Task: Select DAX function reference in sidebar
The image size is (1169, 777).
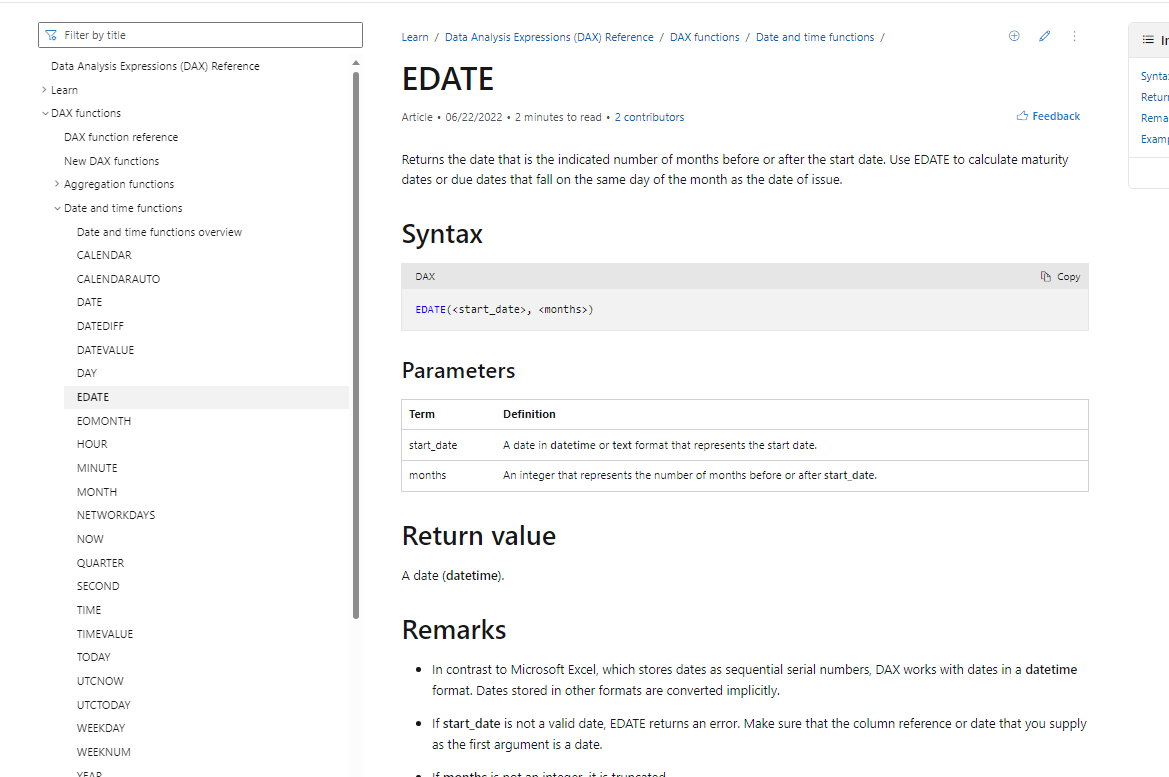Action: [121, 137]
